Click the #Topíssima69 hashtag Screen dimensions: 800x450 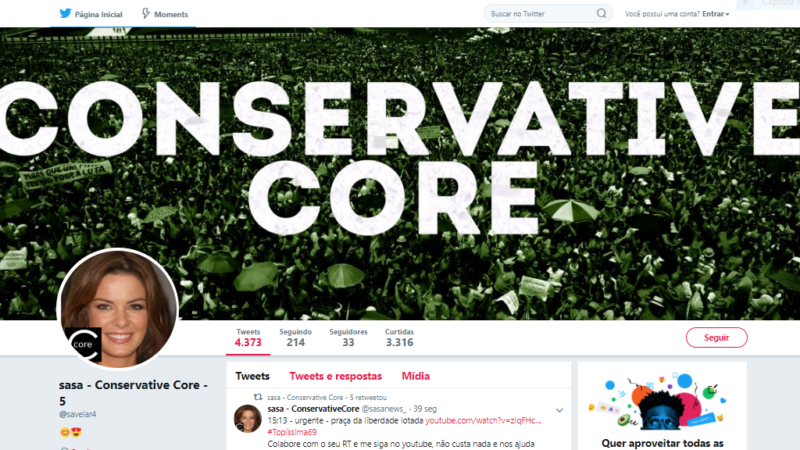(292, 432)
